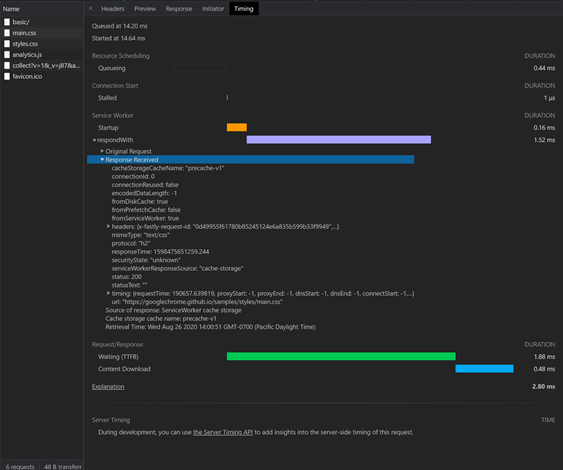The width and height of the screenshot is (563, 470).
Task: Switch to the Preview tab
Action: (145, 9)
